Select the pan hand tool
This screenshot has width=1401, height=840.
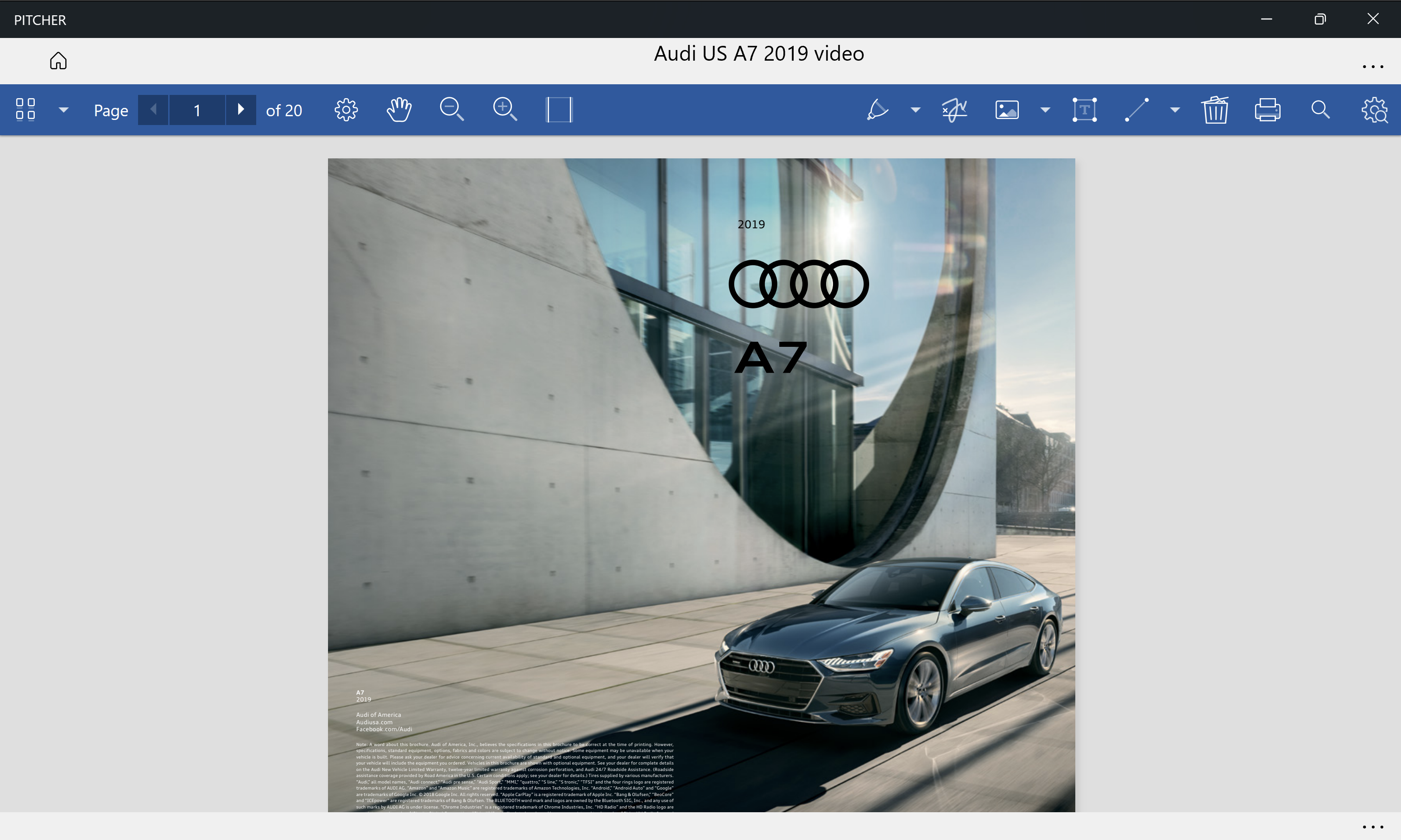[399, 110]
